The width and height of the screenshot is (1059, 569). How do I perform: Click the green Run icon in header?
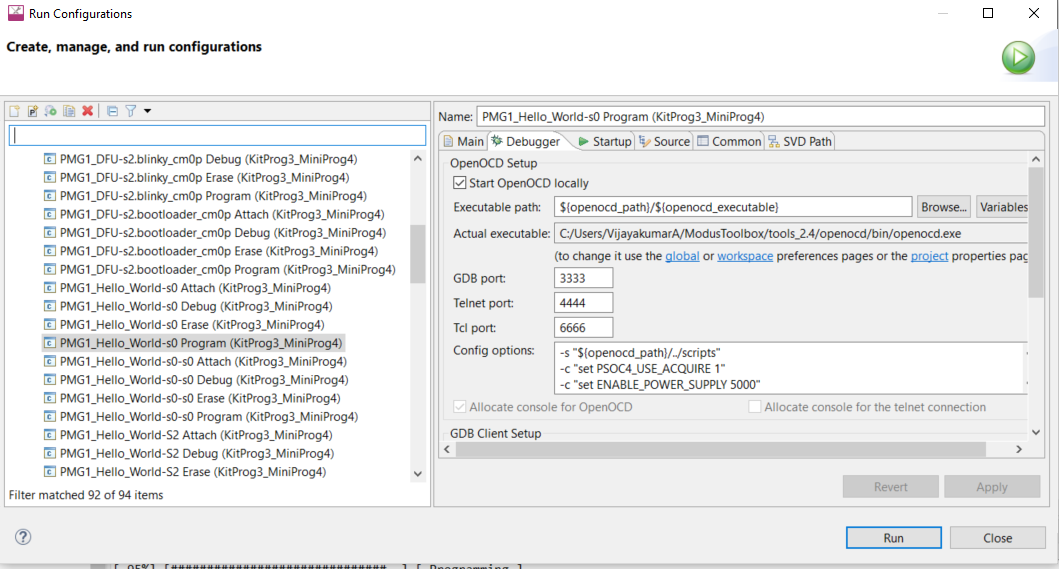pos(1018,58)
